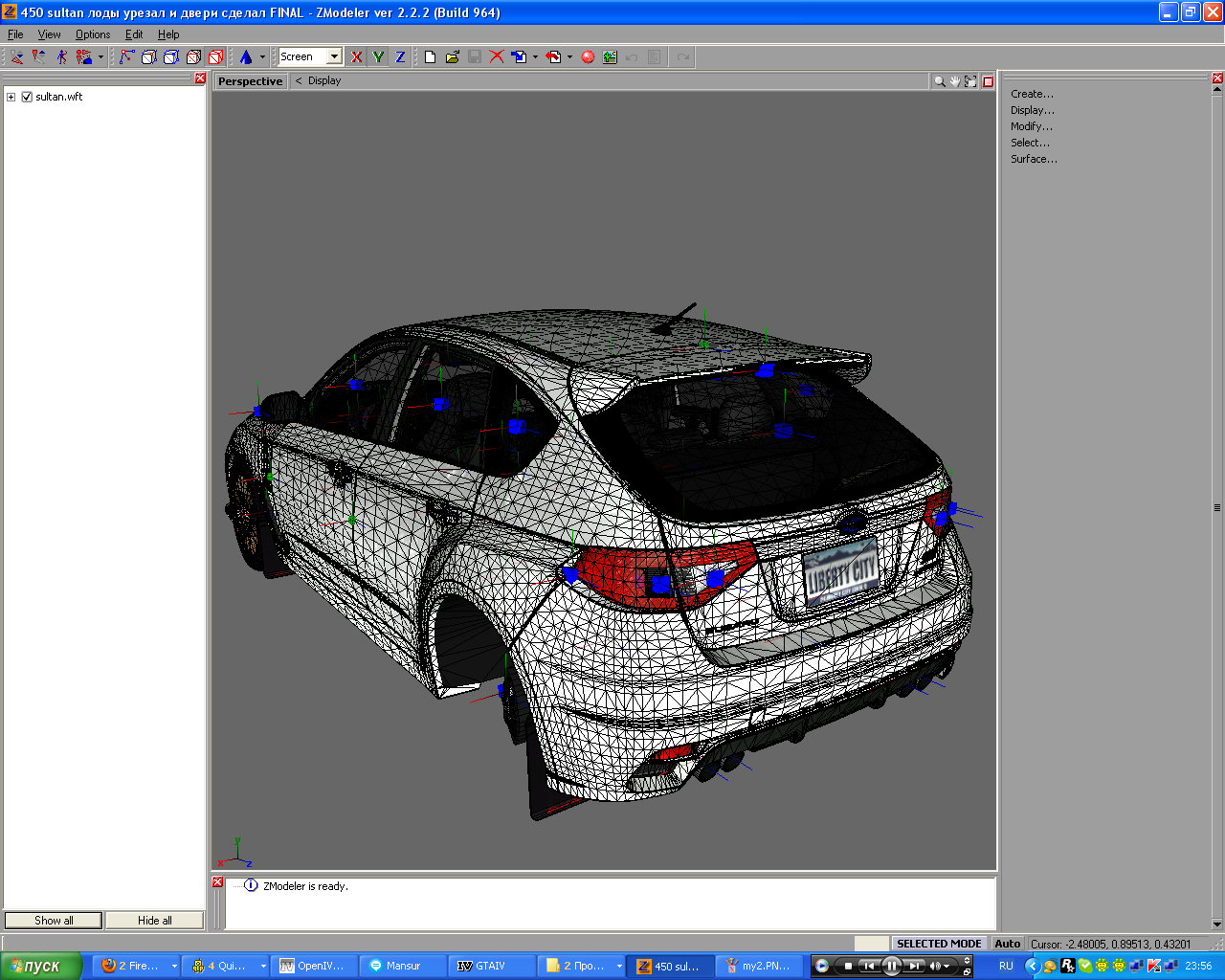This screenshot has width=1225, height=980.
Task: Click the red sphere render icon
Action: [588, 57]
